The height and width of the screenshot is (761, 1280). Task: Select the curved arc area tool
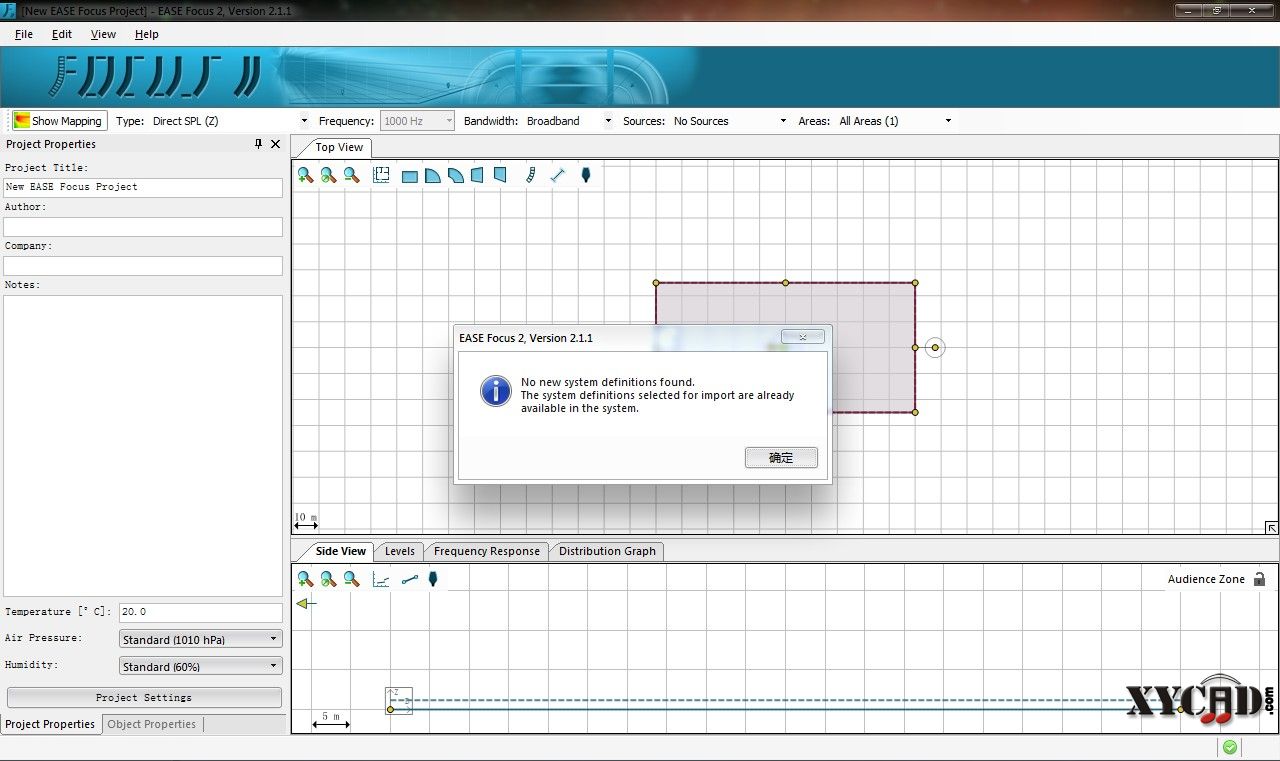[x=455, y=176]
